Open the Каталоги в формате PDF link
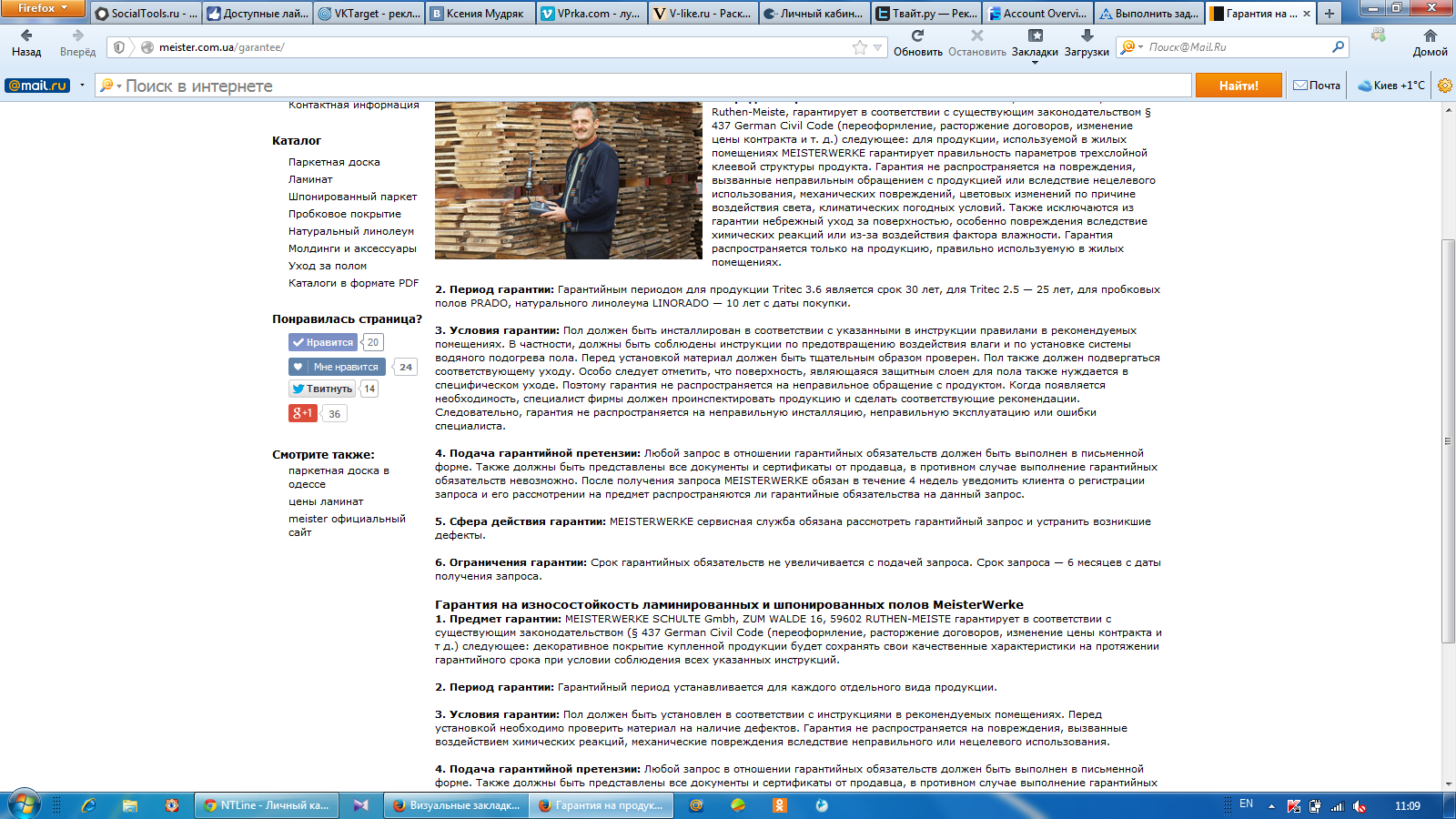The width and height of the screenshot is (1456, 819). (x=354, y=283)
